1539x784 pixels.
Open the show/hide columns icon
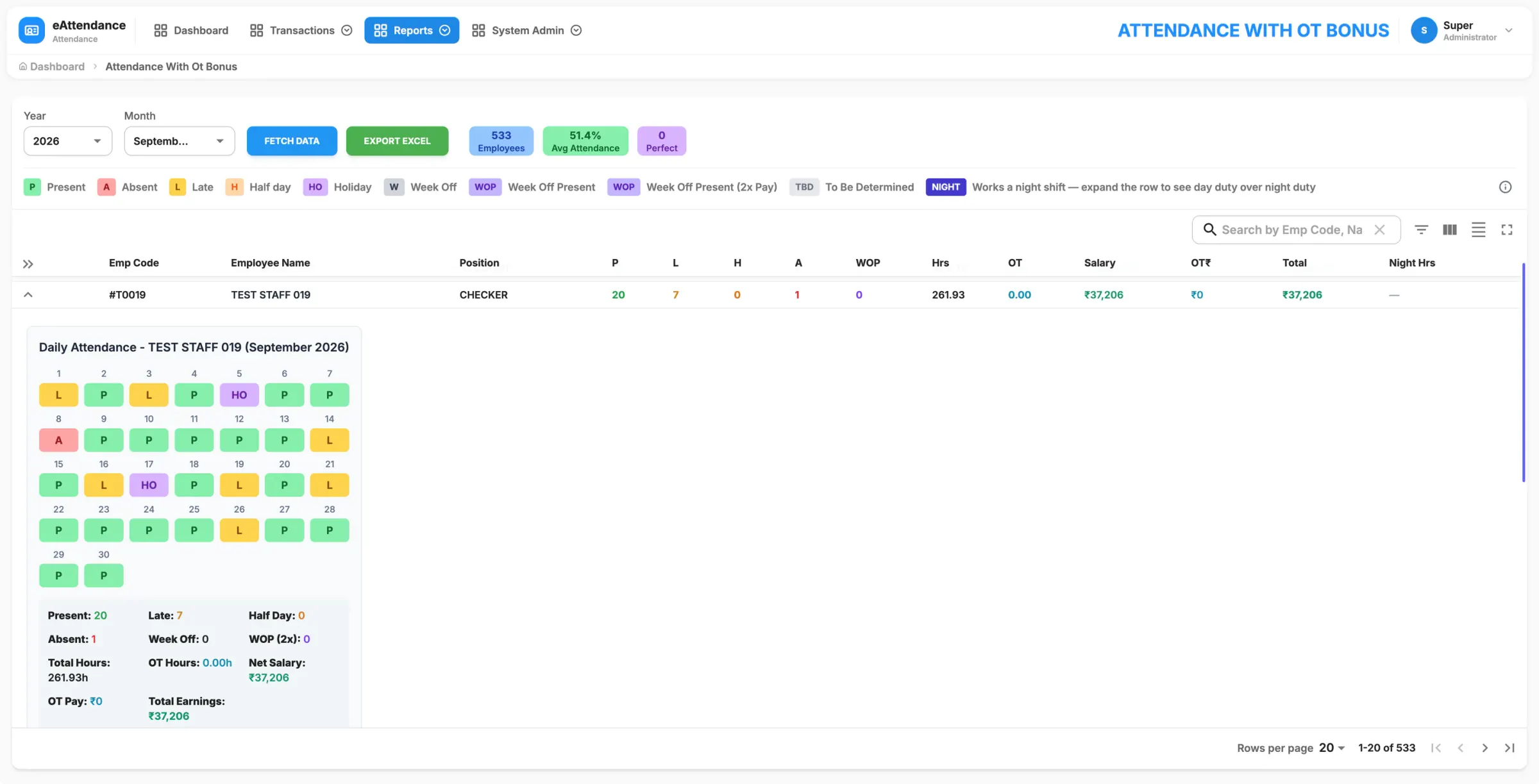[x=1449, y=229]
